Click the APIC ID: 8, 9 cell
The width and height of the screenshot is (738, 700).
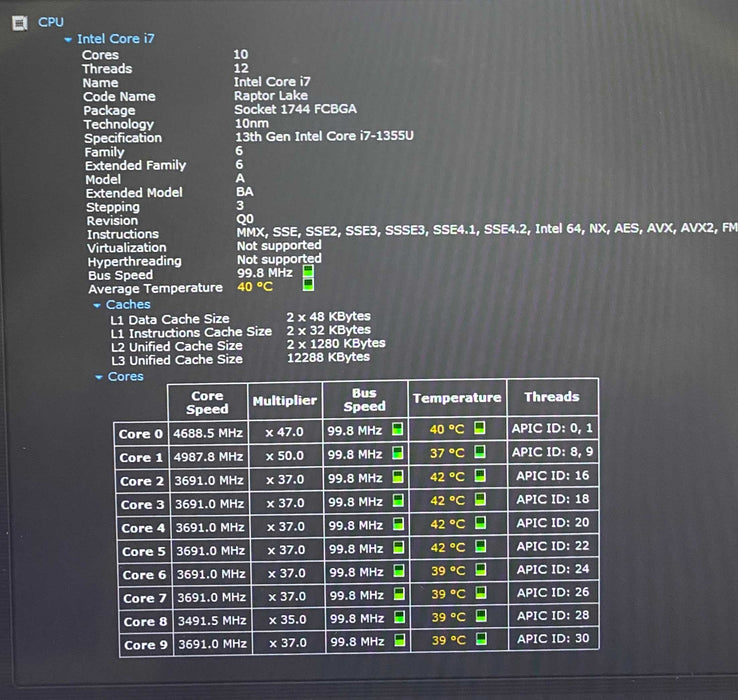(x=553, y=452)
